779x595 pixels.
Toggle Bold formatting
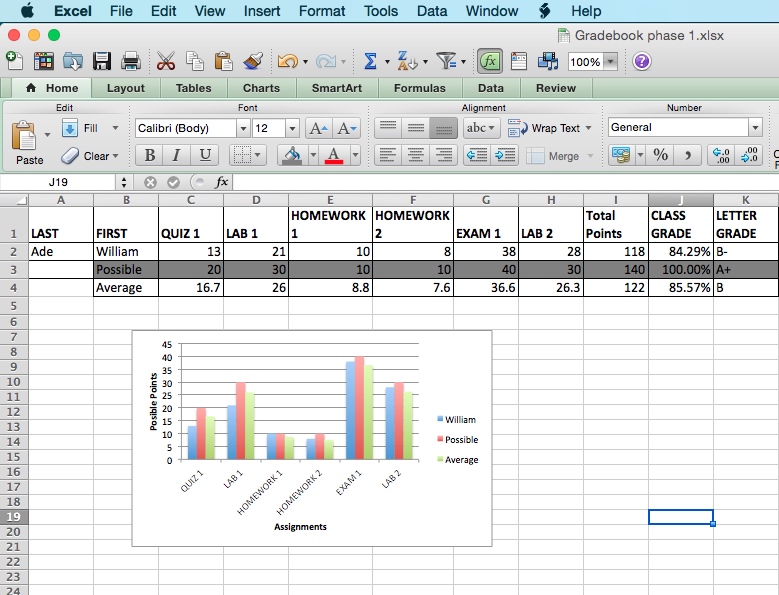150,155
